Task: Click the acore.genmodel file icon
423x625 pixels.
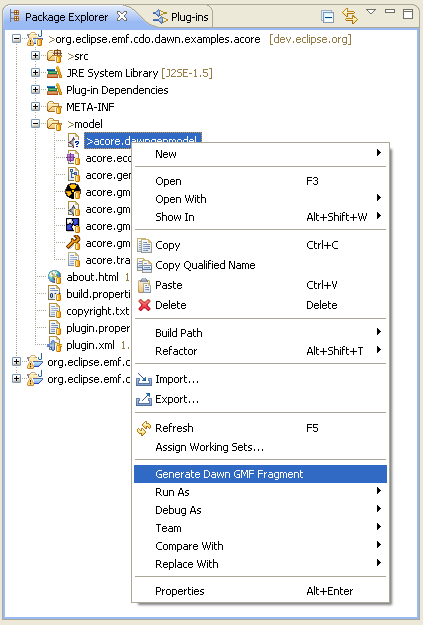Action: 73,175
